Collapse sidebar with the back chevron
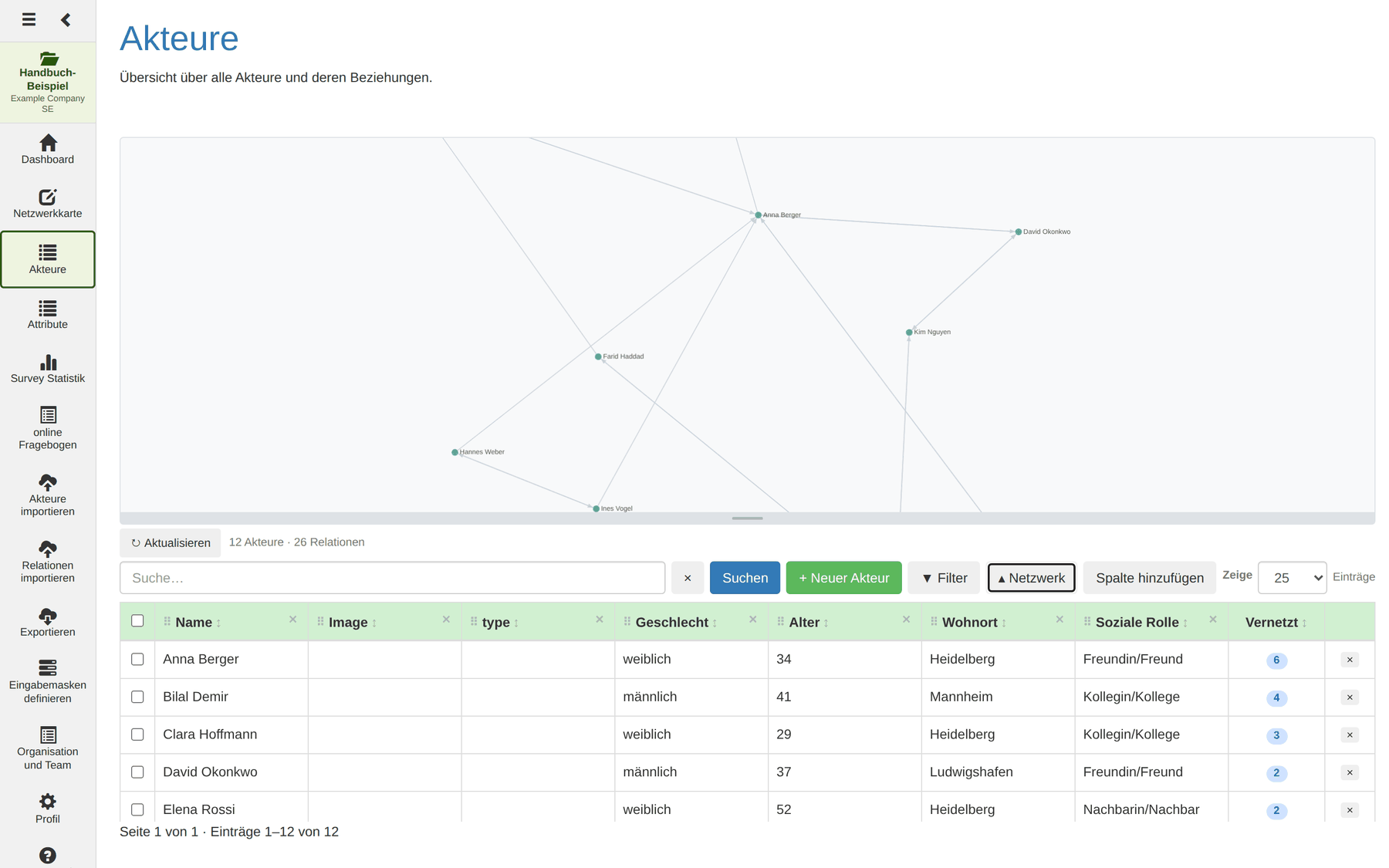Screen dimensions: 1389x868 pos(66,19)
